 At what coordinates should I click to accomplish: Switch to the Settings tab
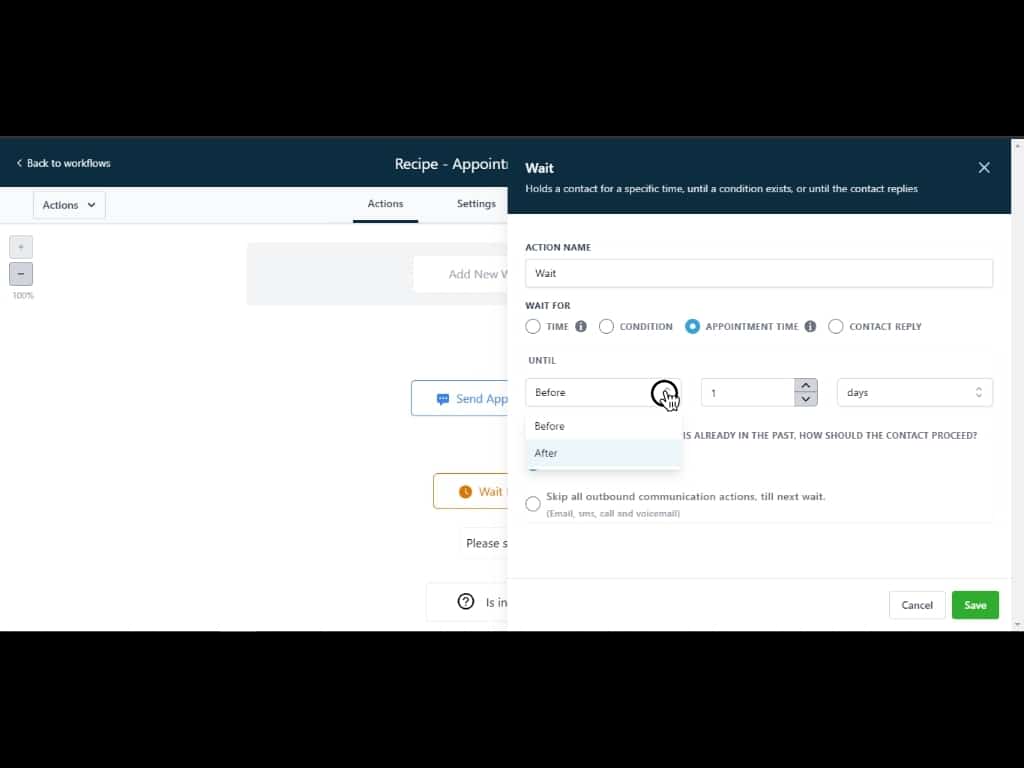[476, 204]
